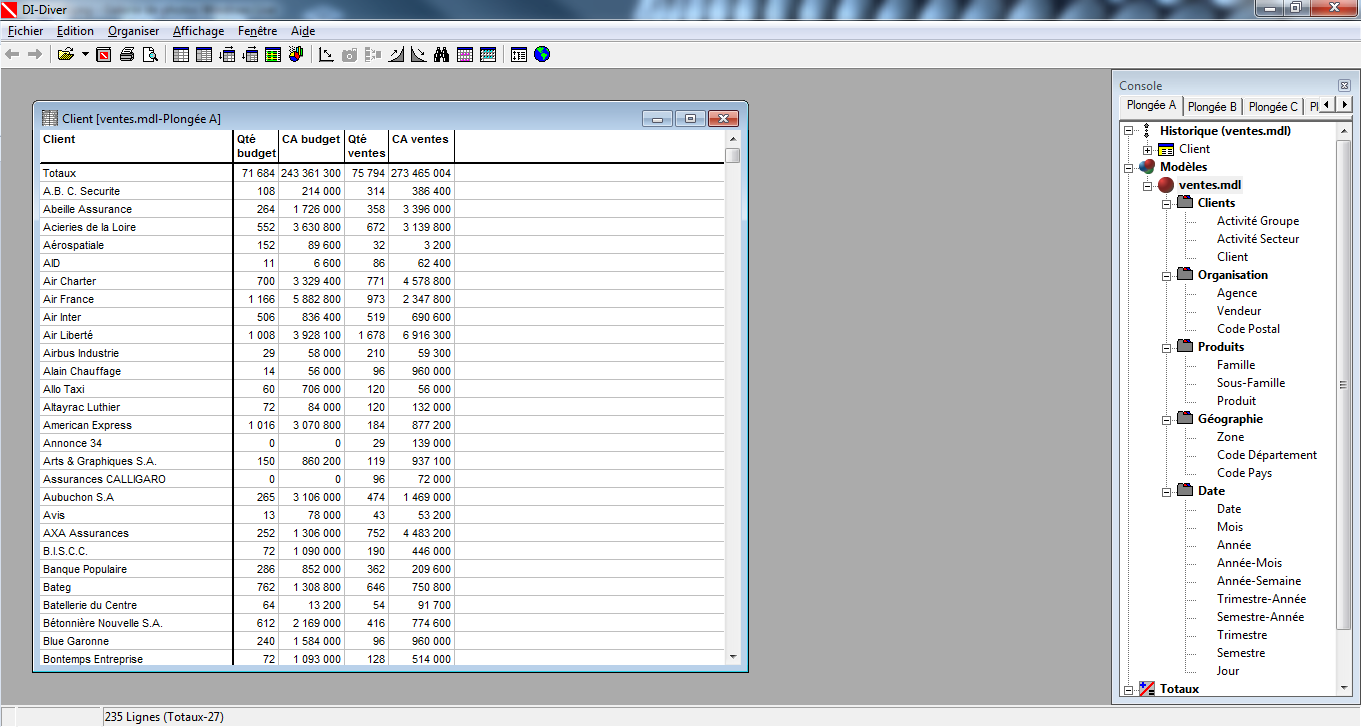This screenshot has width=1361, height=727.
Task: Close the Console panel with its X
Action: pos(1344,85)
